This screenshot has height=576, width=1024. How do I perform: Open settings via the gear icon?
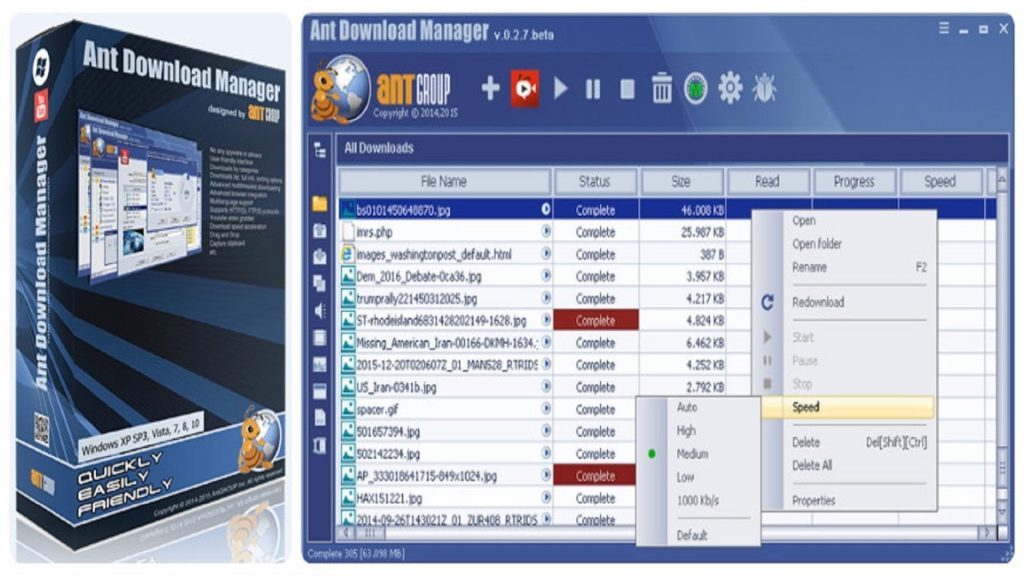tap(730, 89)
